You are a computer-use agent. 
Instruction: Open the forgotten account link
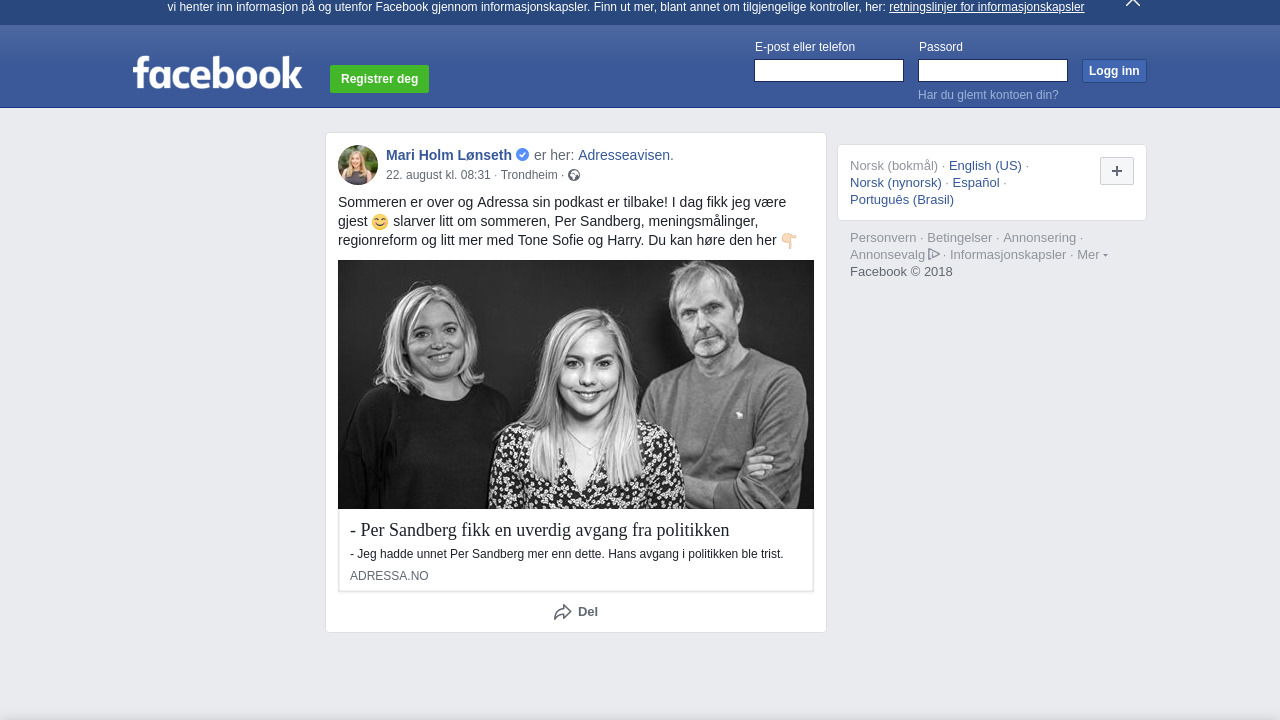pos(987,95)
